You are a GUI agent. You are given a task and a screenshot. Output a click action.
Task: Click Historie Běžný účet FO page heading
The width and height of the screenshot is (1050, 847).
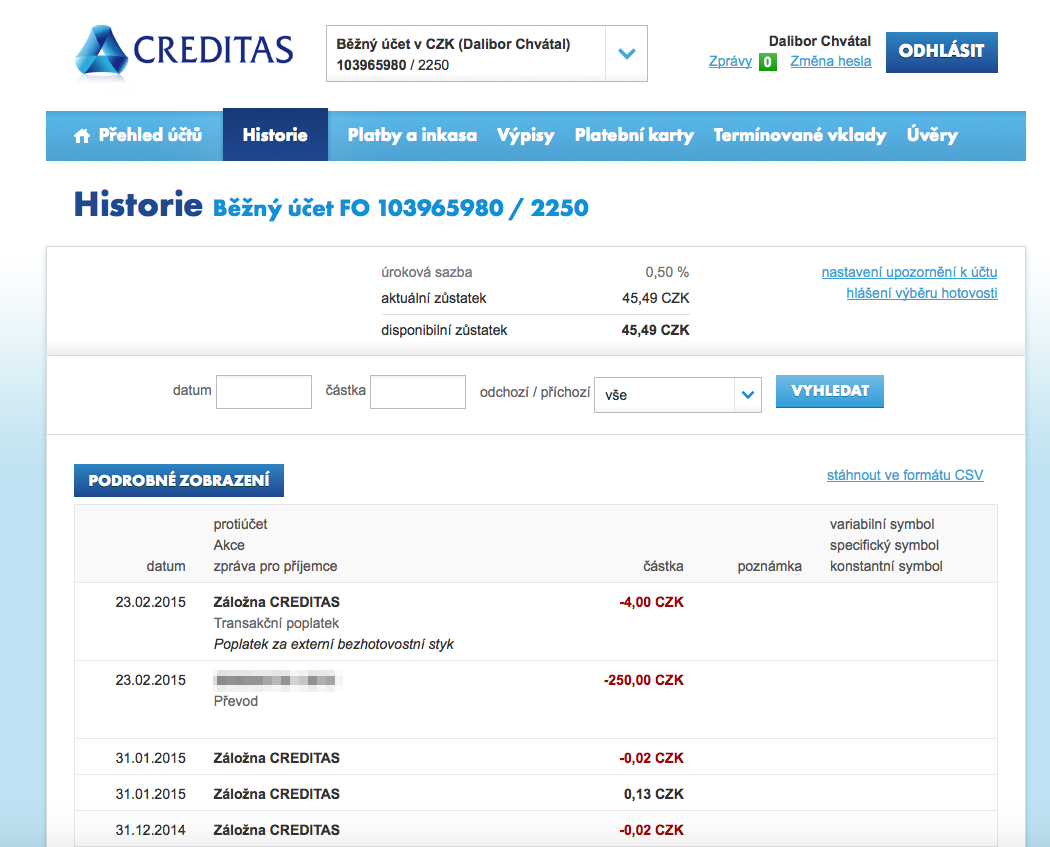click(x=331, y=206)
